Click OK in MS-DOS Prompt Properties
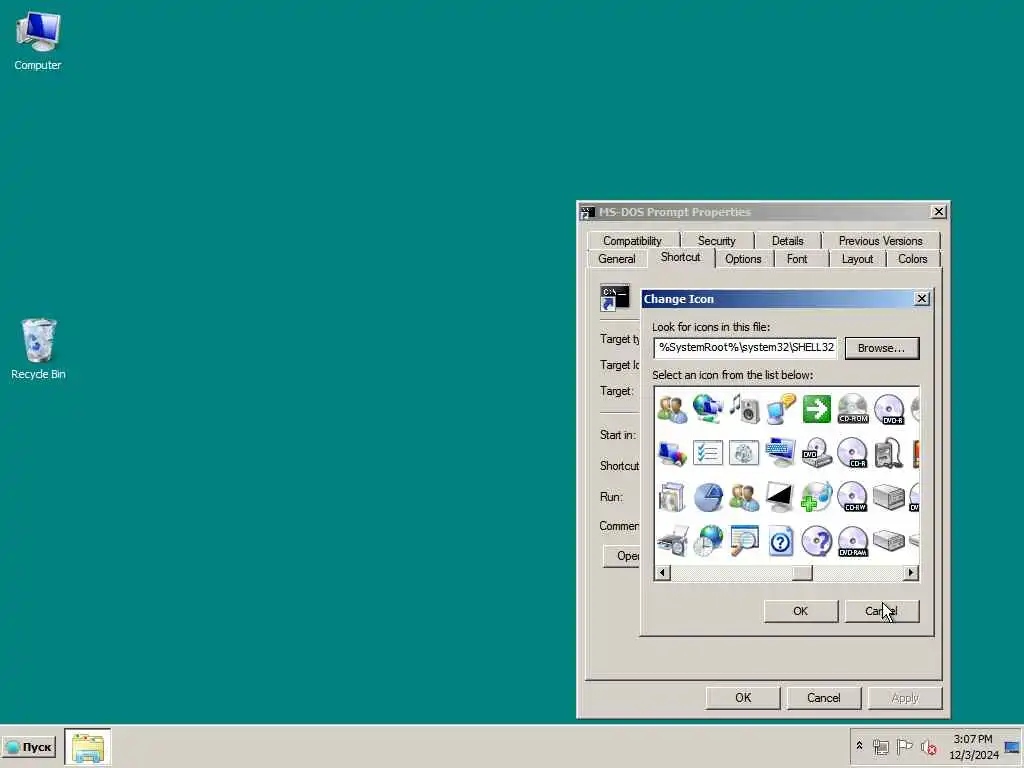The height and width of the screenshot is (768, 1024). [743, 697]
